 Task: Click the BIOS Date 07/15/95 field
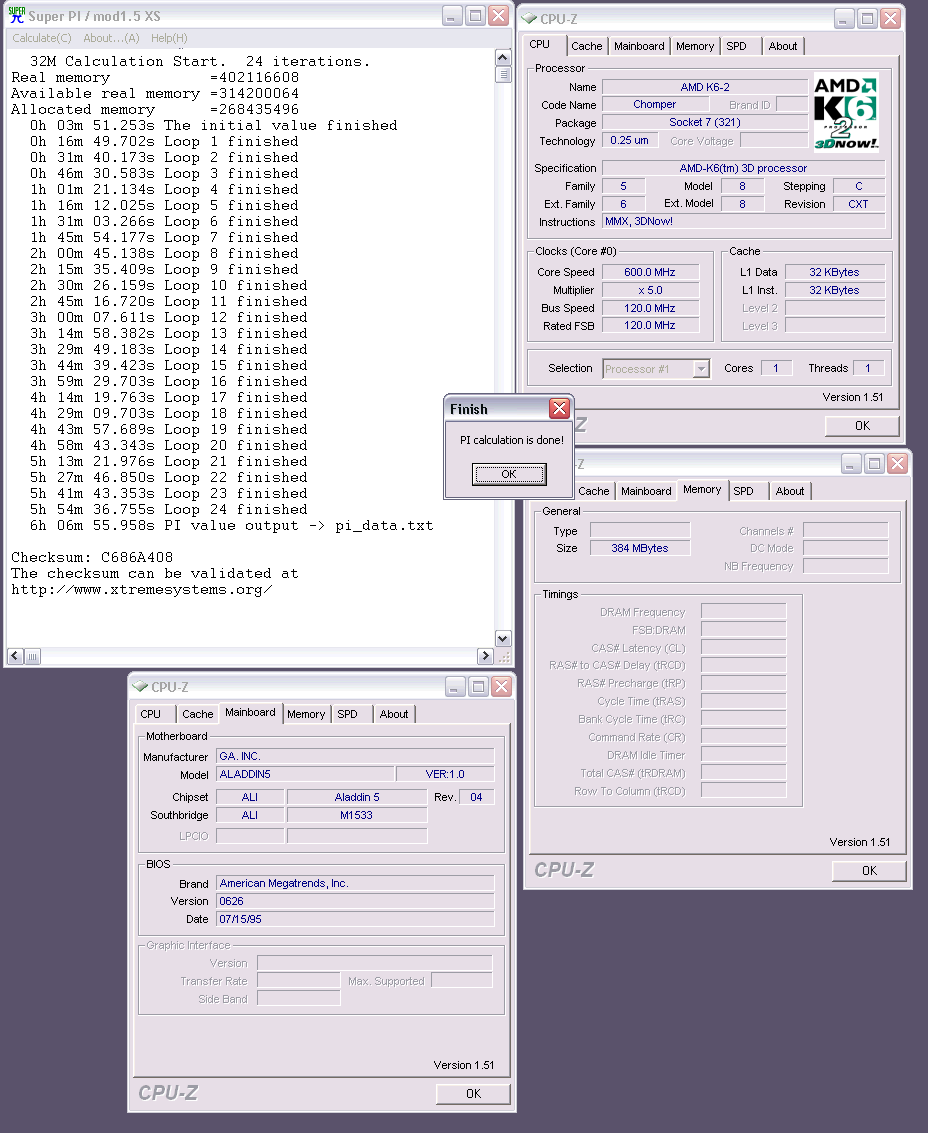click(x=355, y=920)
